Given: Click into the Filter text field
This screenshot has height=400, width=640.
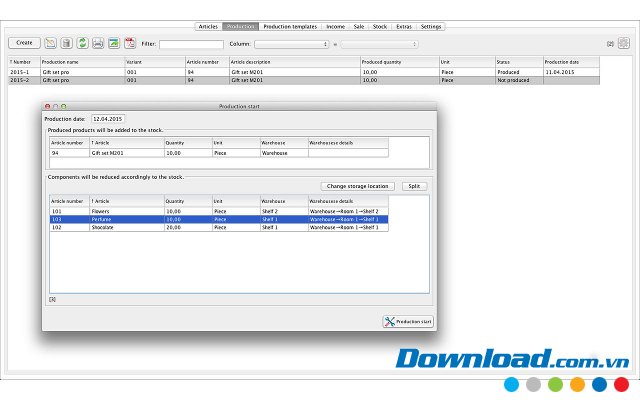Looking at the screenshot, I should click(191, 44).
